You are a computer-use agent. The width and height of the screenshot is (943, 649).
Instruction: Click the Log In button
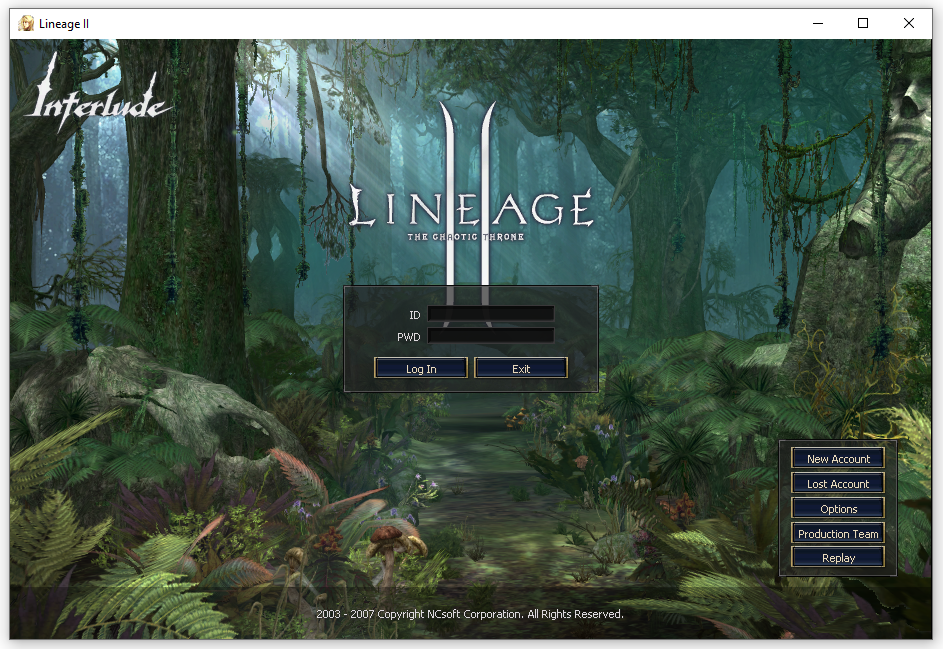[x=420, y=368]
